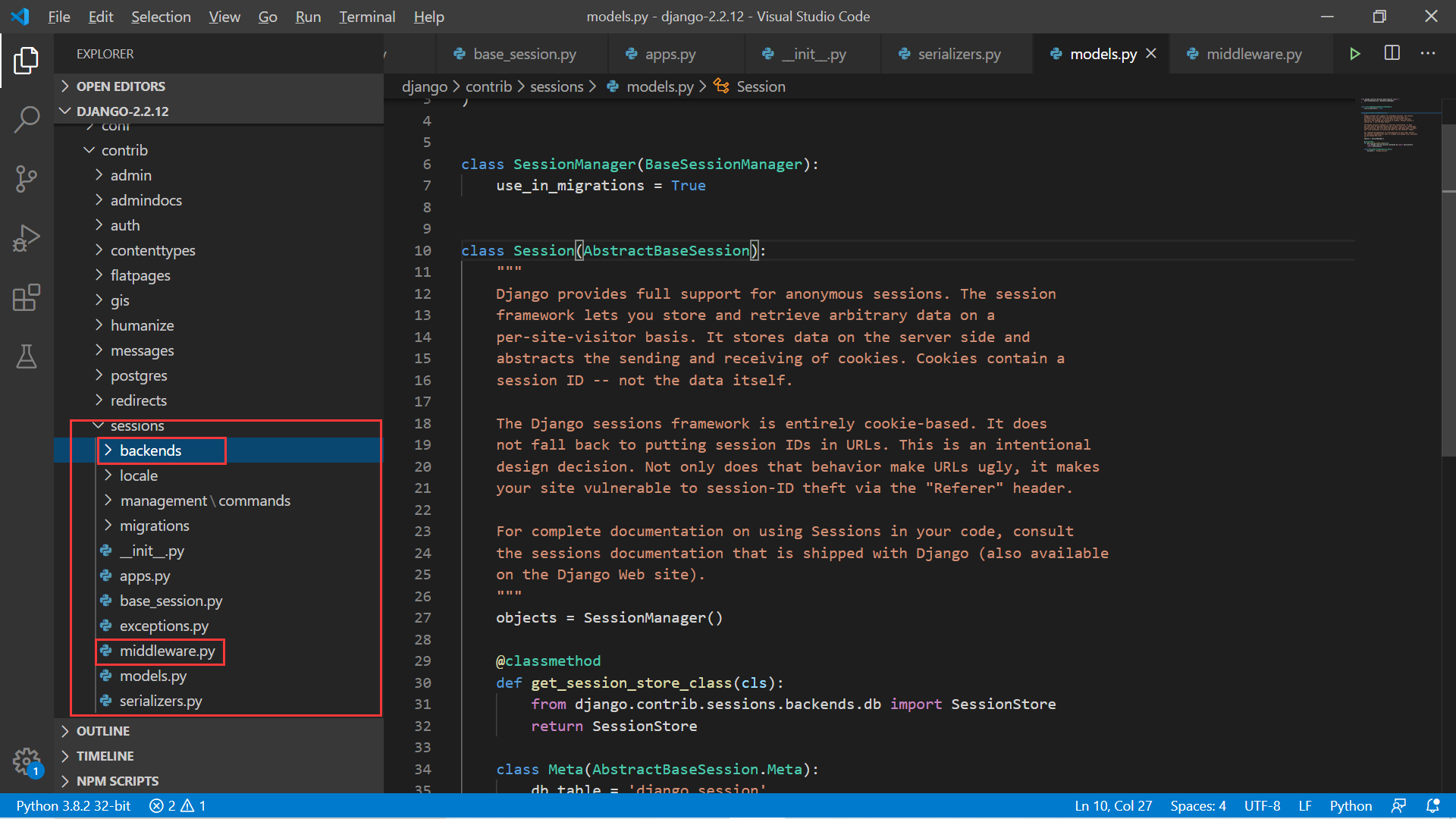Screen dimensions: 1456x819
Task: Open the Search view icon
Action: [27, 120]
